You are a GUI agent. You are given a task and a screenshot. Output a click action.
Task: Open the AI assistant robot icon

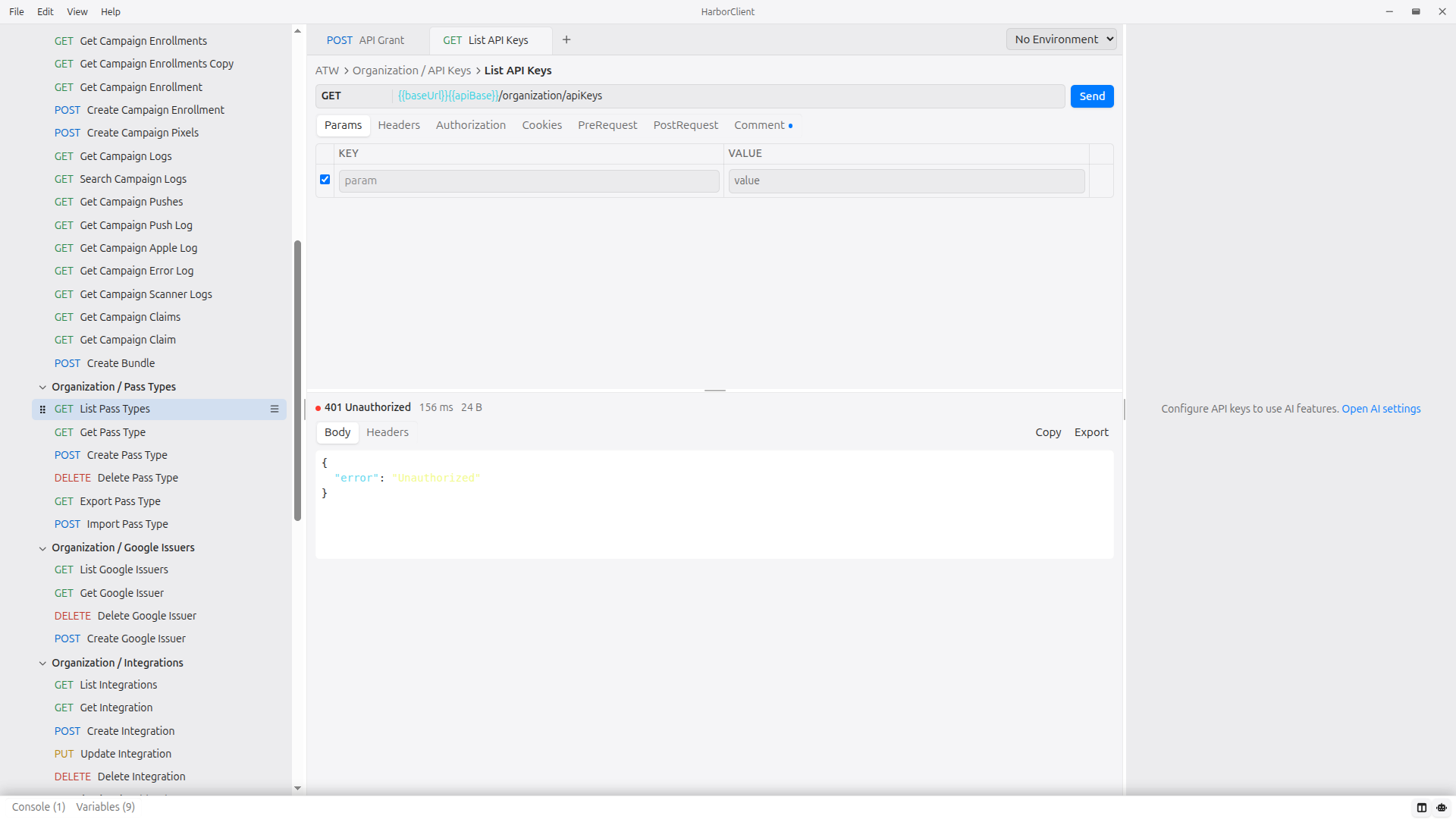click(x=1442, y=808)
